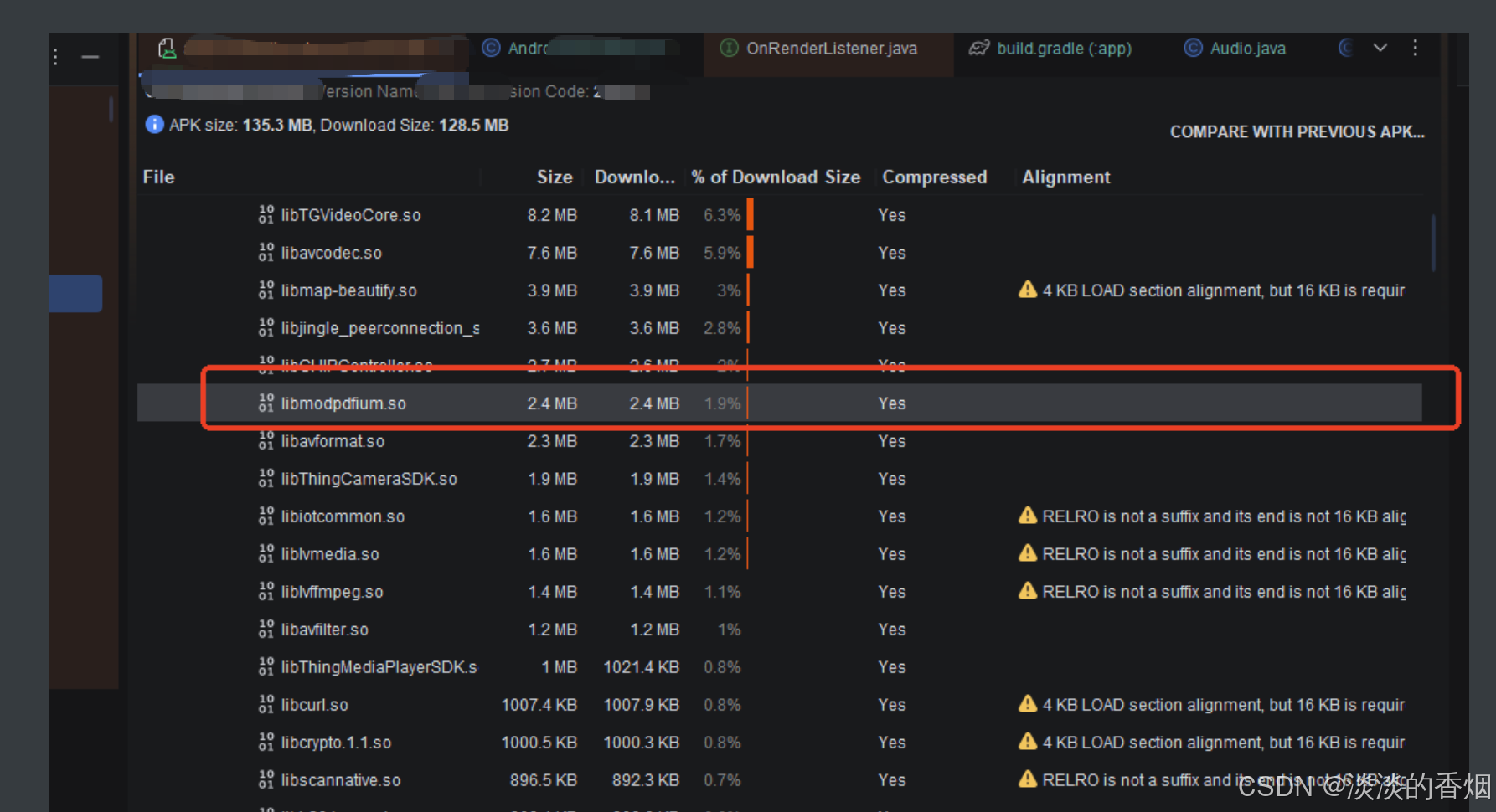The width and height of the screenshot is (1496, 812).
Task: Click the orange size bar for libTGVideoCore.so
Action: pyautogui.click(x=750, y=214)
